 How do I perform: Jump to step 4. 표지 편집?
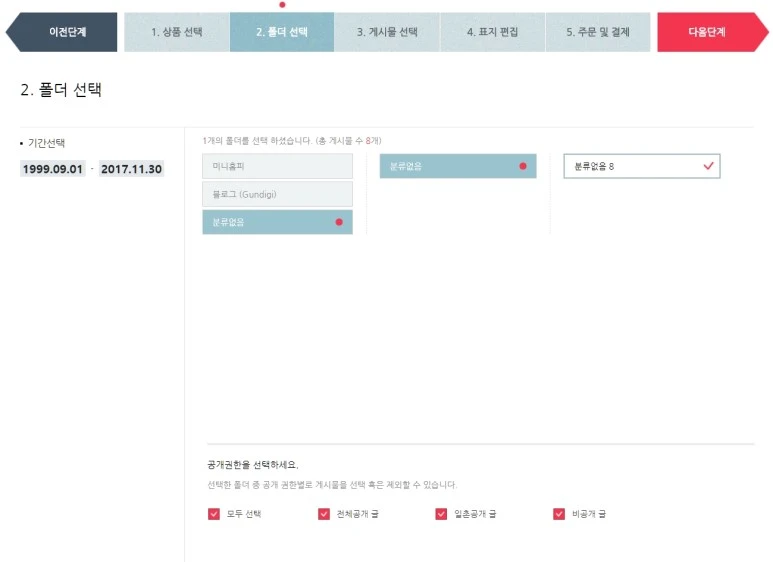coord(492,32)
